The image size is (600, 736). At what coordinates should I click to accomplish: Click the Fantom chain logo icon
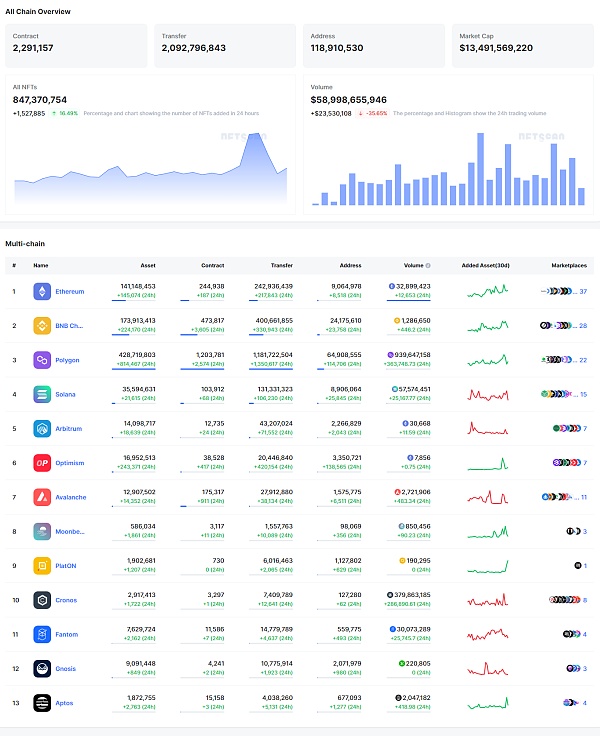pyautogui.click(x=42, y=634)
